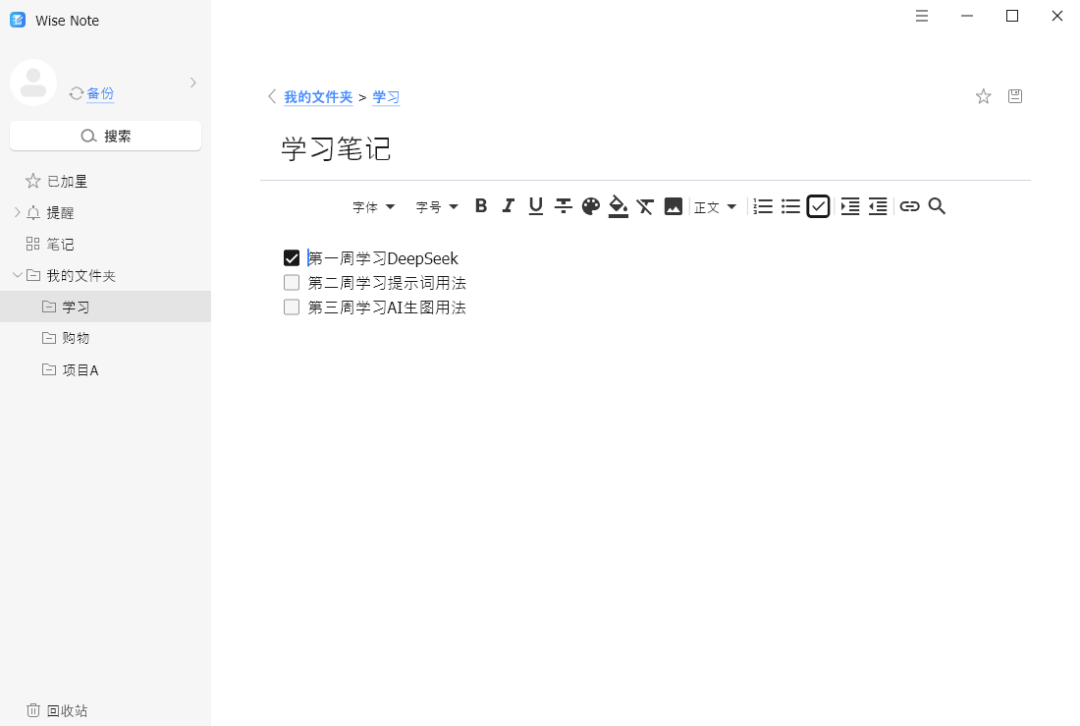Viewport: 1080px width, 726px height.
Task: Apply italic formatting
Action: [x=508, y=206]
